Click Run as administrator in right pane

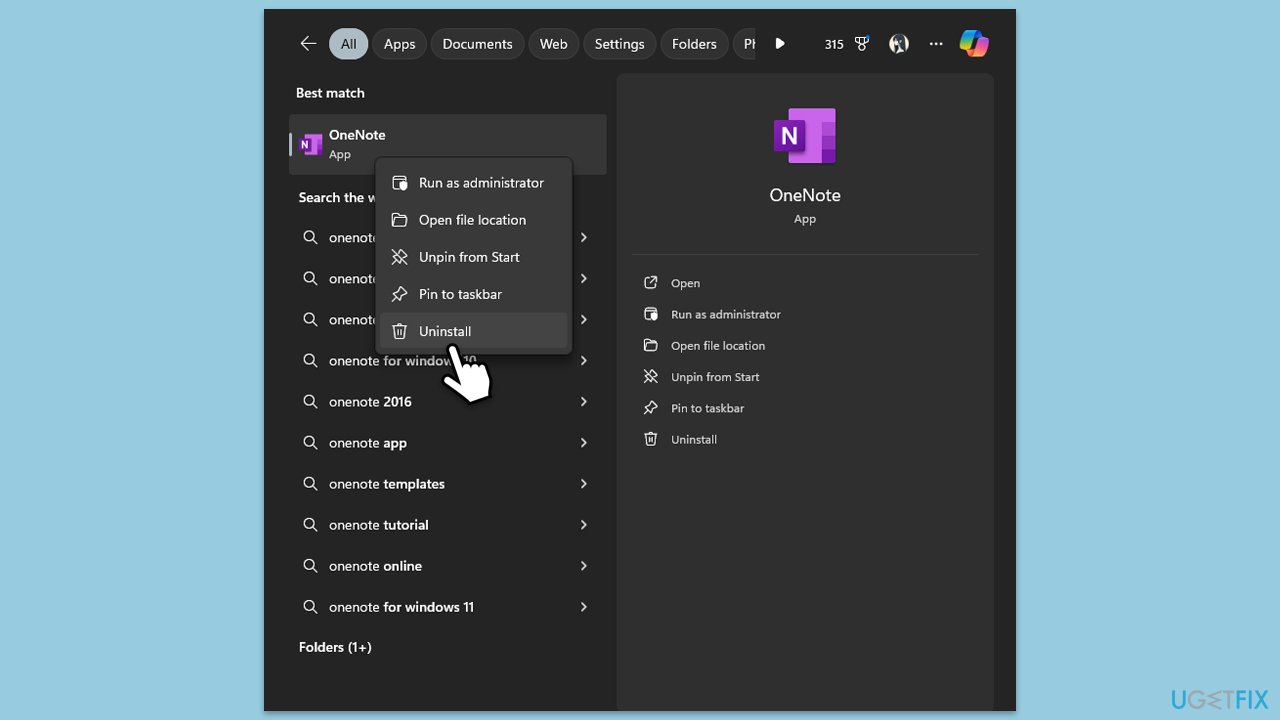712,314
